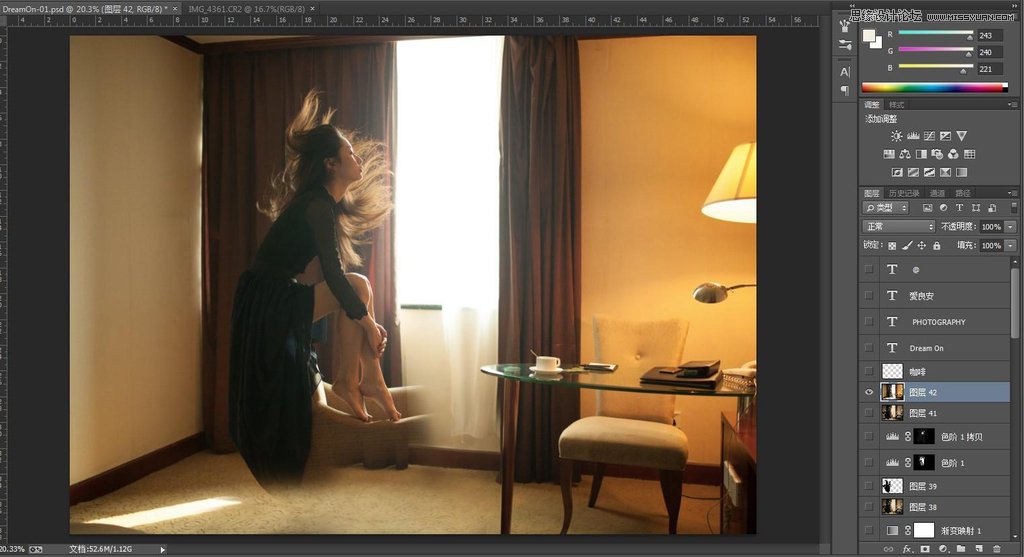Switch to the 路径 (Paths) tab

click(963, 193)
